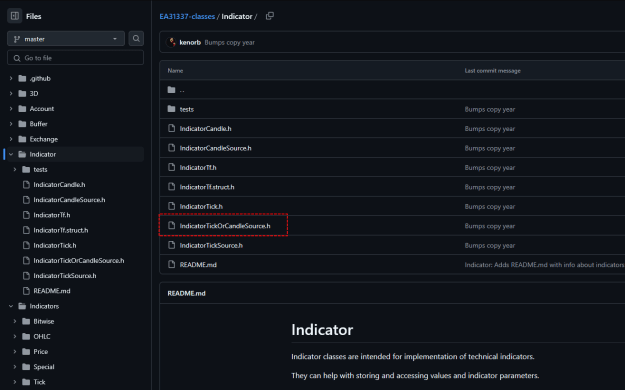
Task: Open README.md in file list
Action: pos(198,265)
